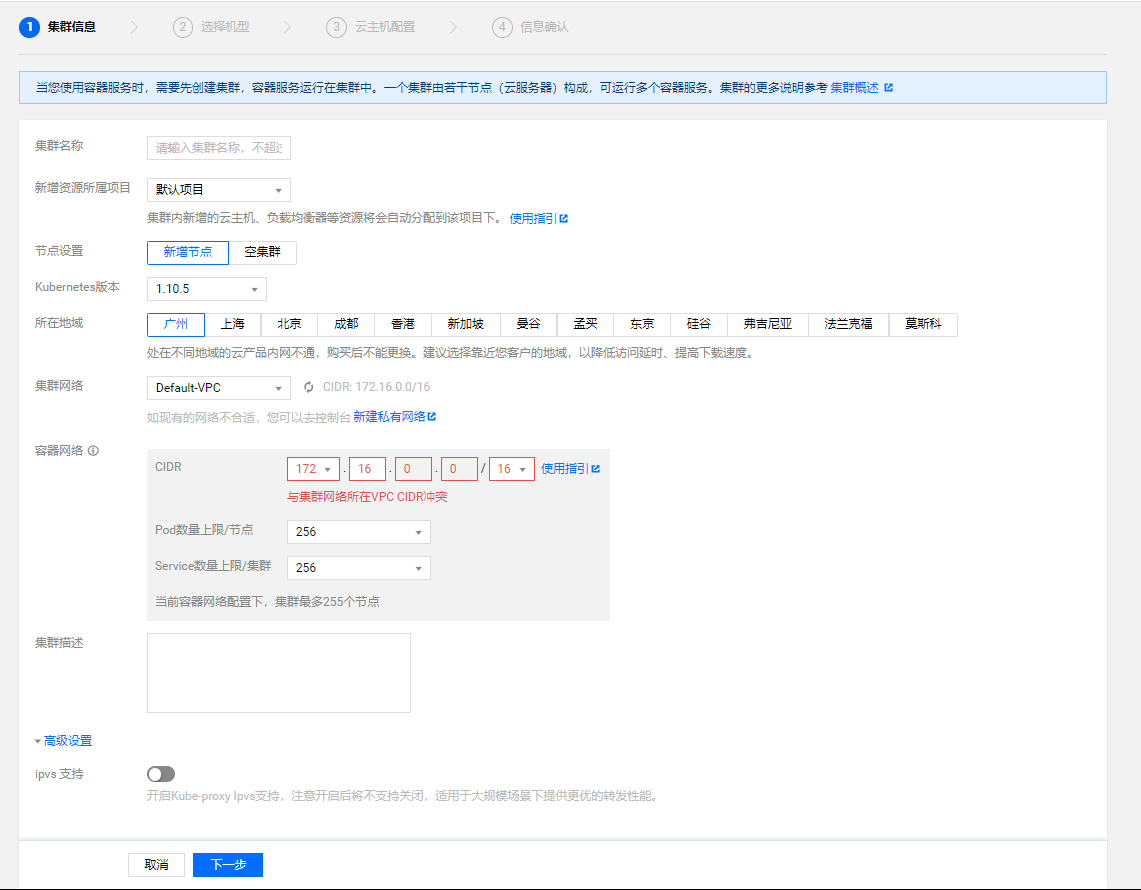The width and height of the screenshot is (1141, 890).
Task: Click the 下一步 button
Action: click(x=228, y=865)
